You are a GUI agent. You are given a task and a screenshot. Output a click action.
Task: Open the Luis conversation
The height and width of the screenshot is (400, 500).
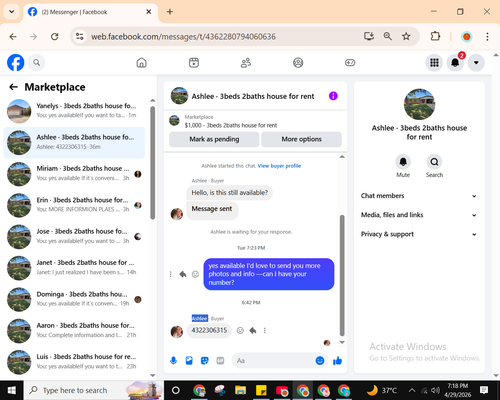74,361
